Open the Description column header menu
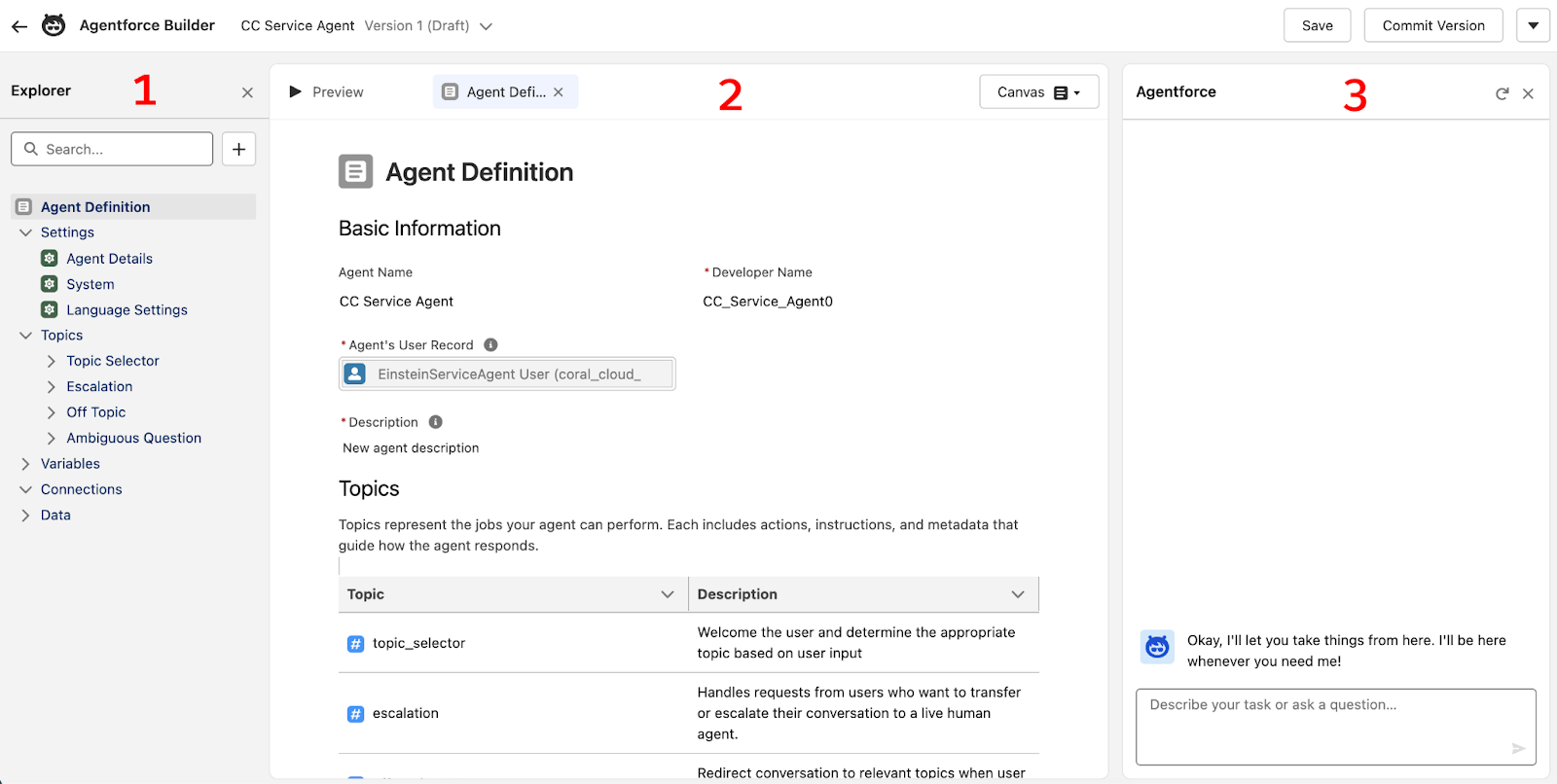1557x784 pixels. 1018,594
